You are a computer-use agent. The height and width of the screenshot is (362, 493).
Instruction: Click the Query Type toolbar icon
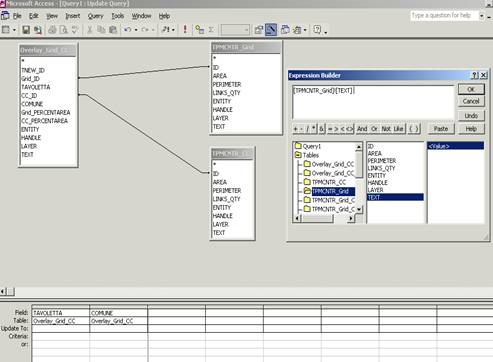[x=166, y=30]
